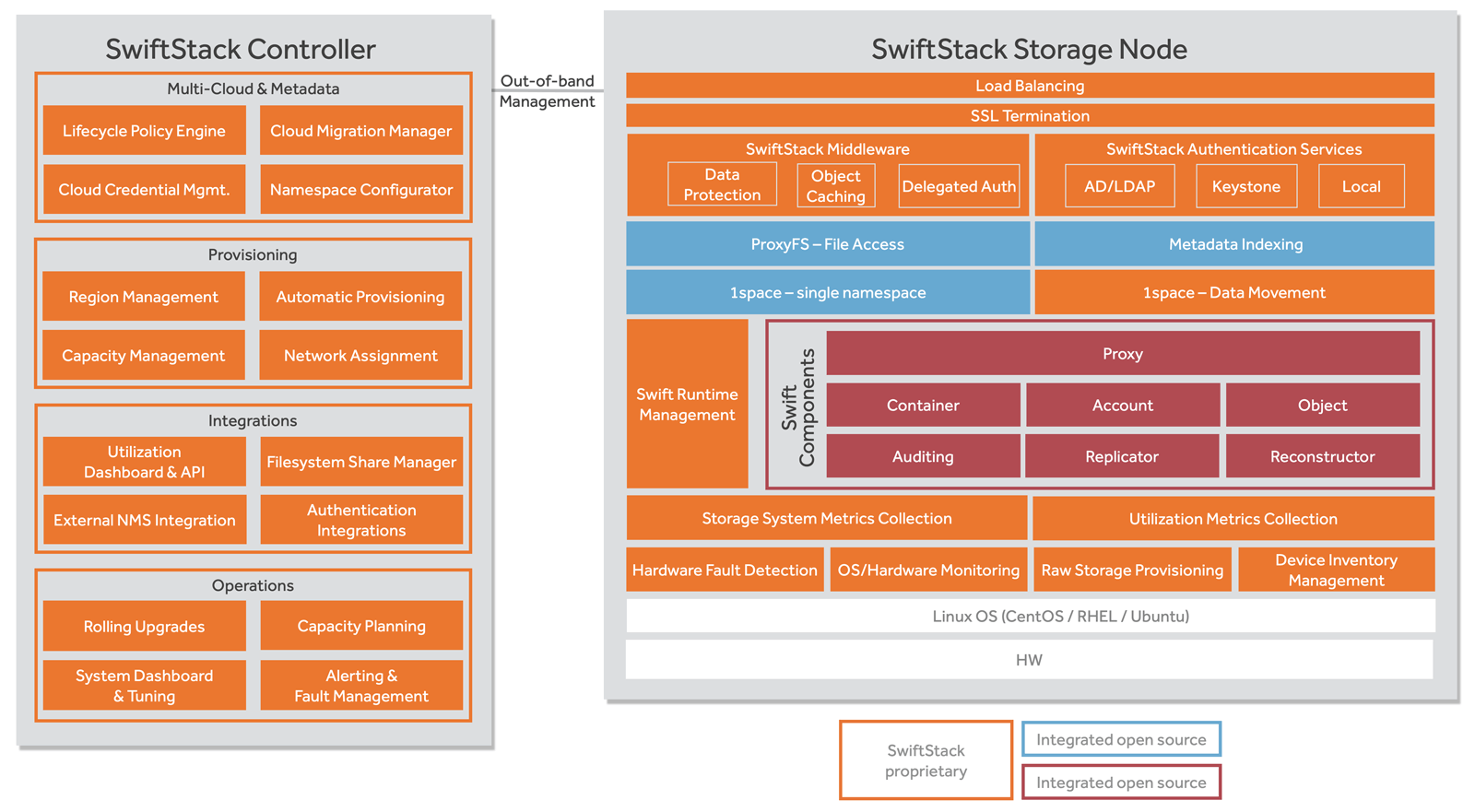Click Hardware Fault Detection box
Screen dimensions: 1475x812
tap(725, 570)
